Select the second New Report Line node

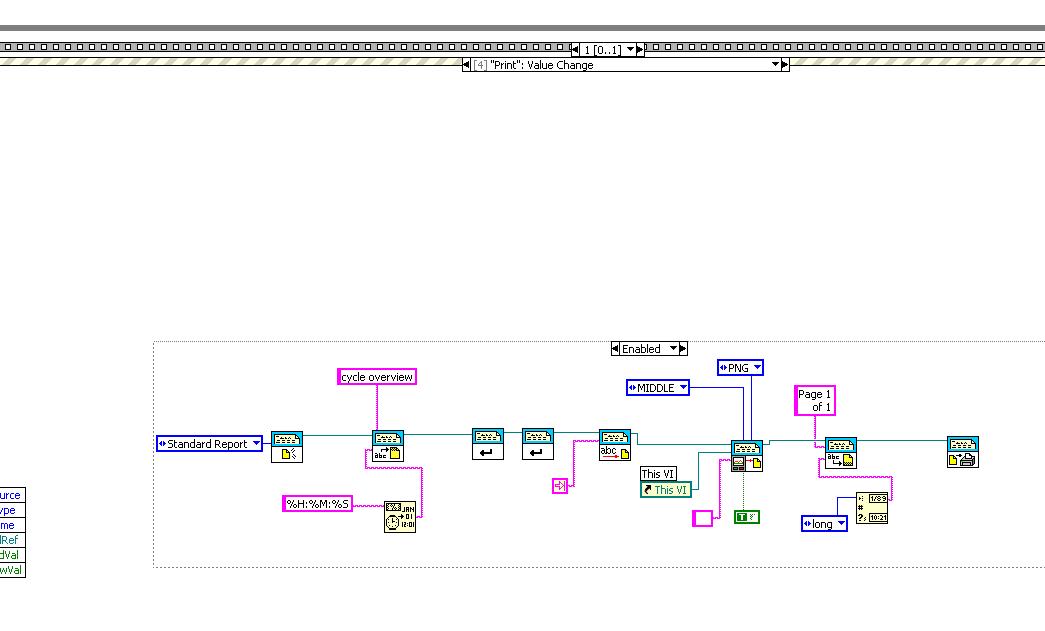click(x=538, y=444)
